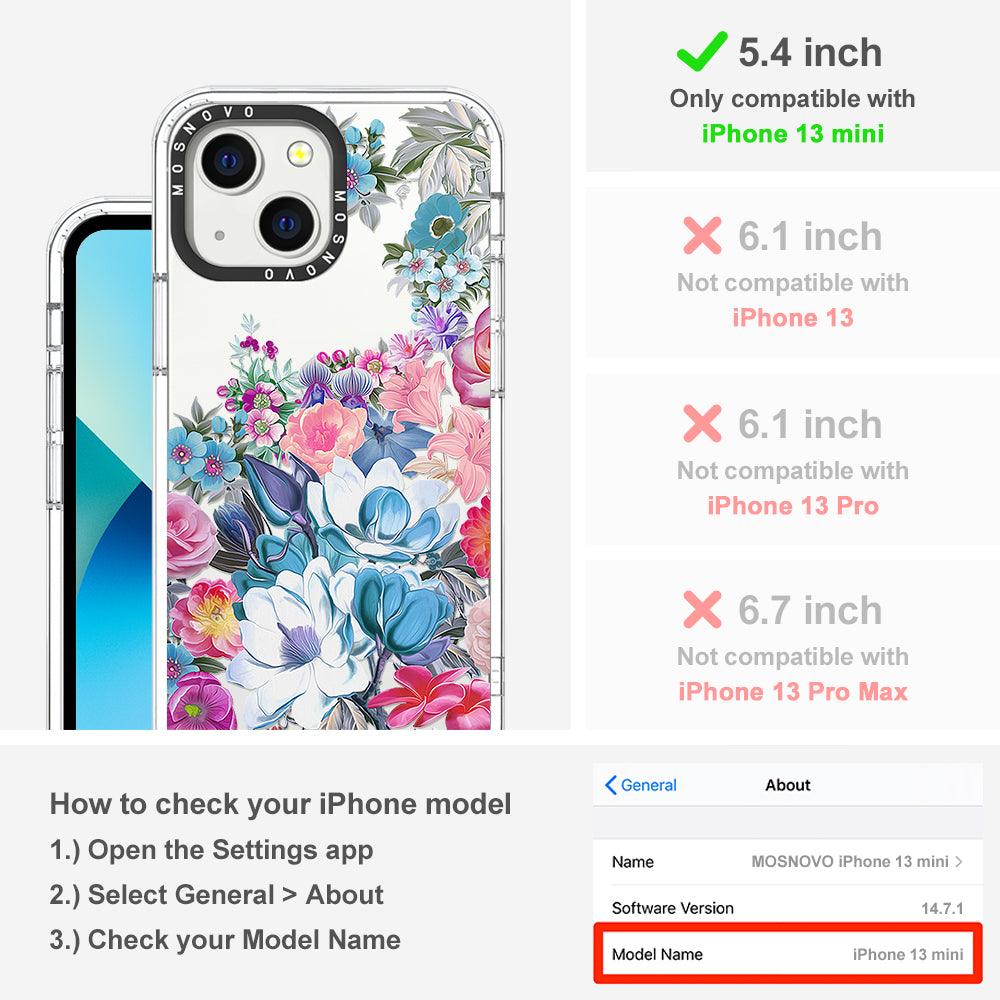Image resolution: width=1000 pixels, height=1000 pixels.
Task: Click the camera flash on the phone
Action: click(x=300, y=154)
